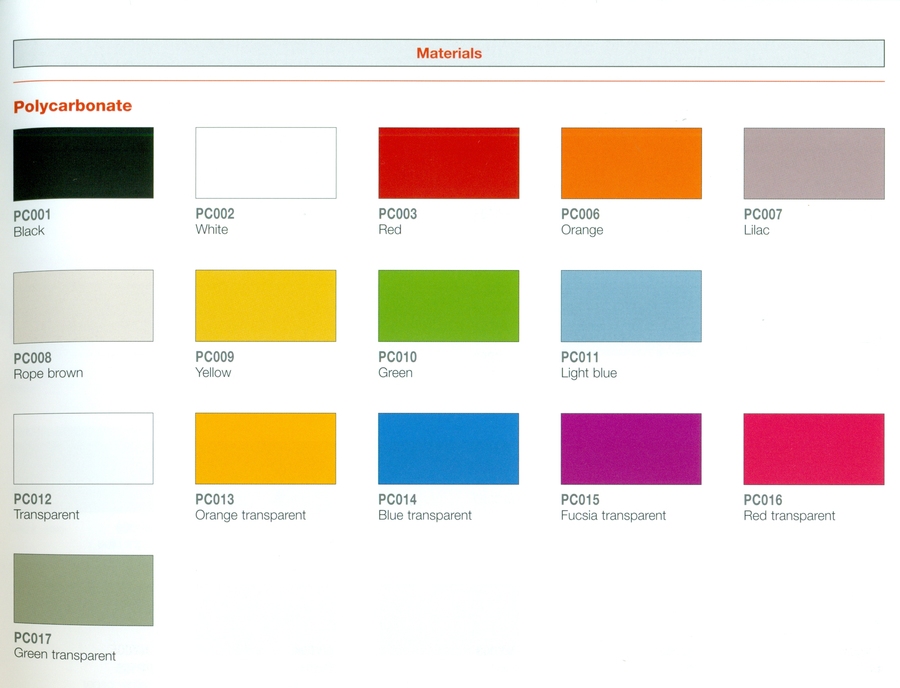Click the 'Orange transparent' name text

point(250,515)
